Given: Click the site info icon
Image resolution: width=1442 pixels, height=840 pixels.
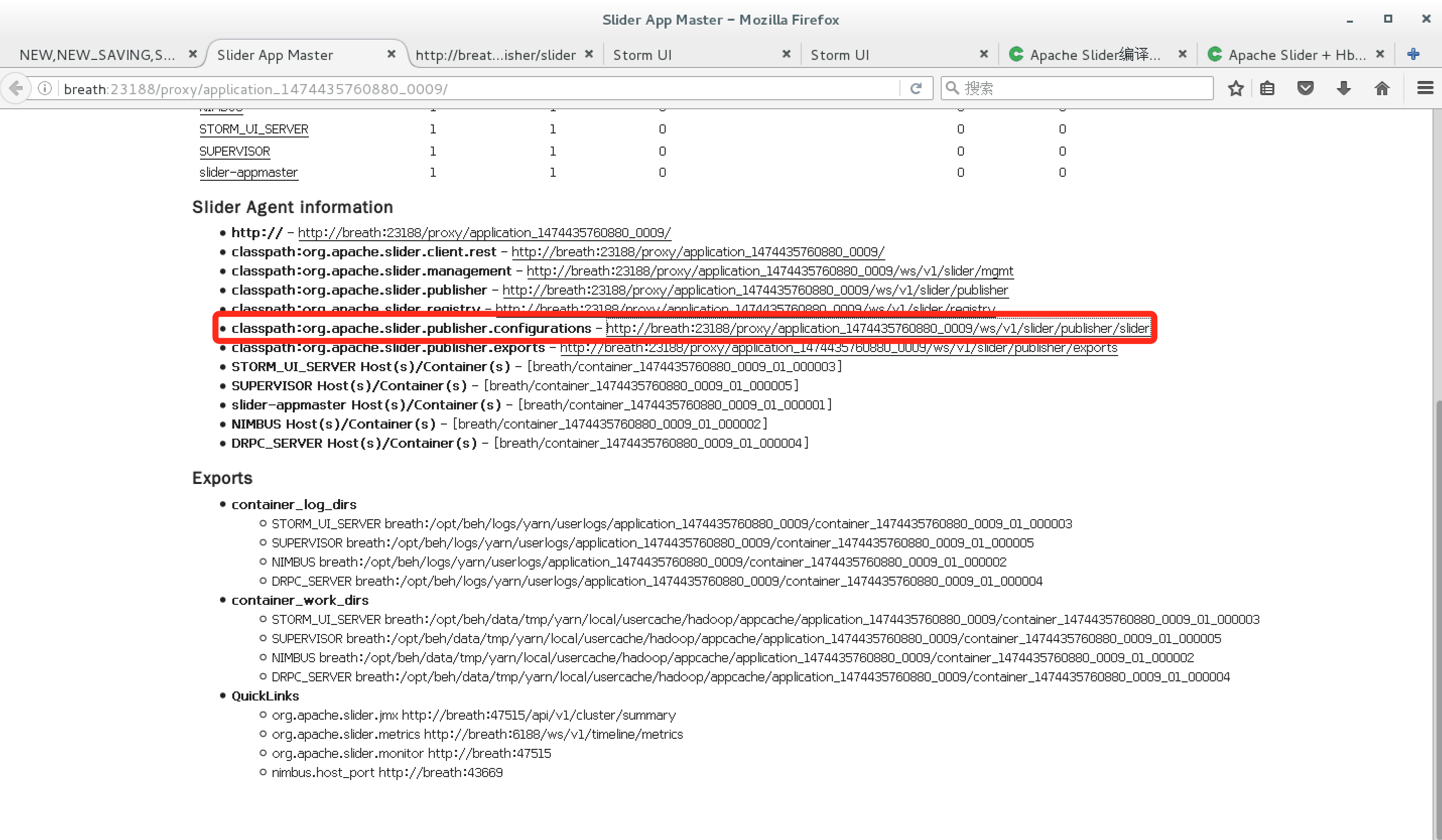Looking at the screenshot, I should coord(45,88).
